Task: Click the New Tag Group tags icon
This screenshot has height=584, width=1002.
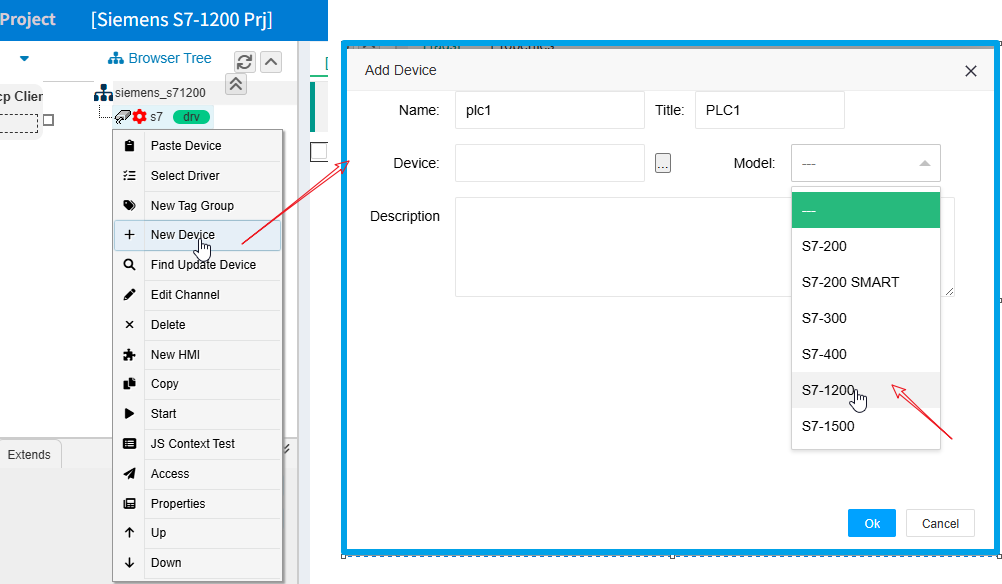Action: pyautogui.click(x=129, y=206)
